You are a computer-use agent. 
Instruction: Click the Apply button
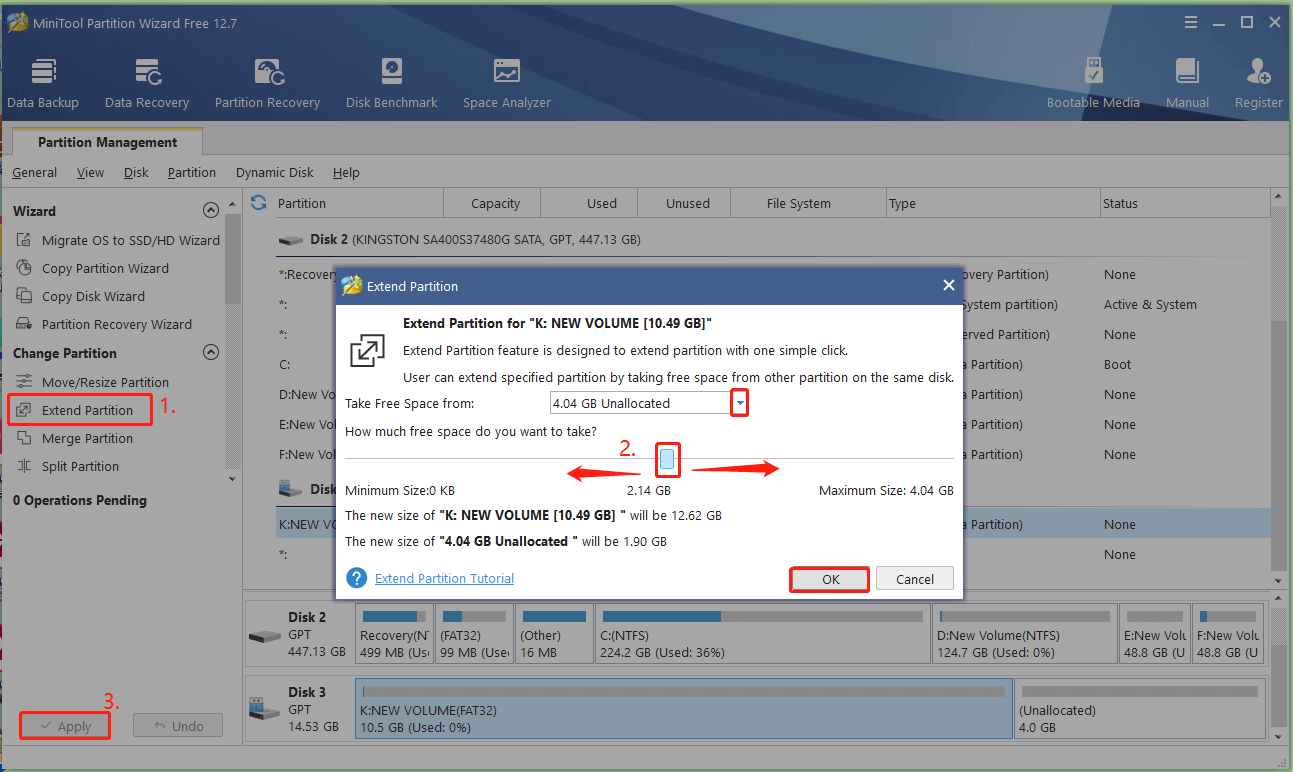pyautogui.click(x=65, y=726)
